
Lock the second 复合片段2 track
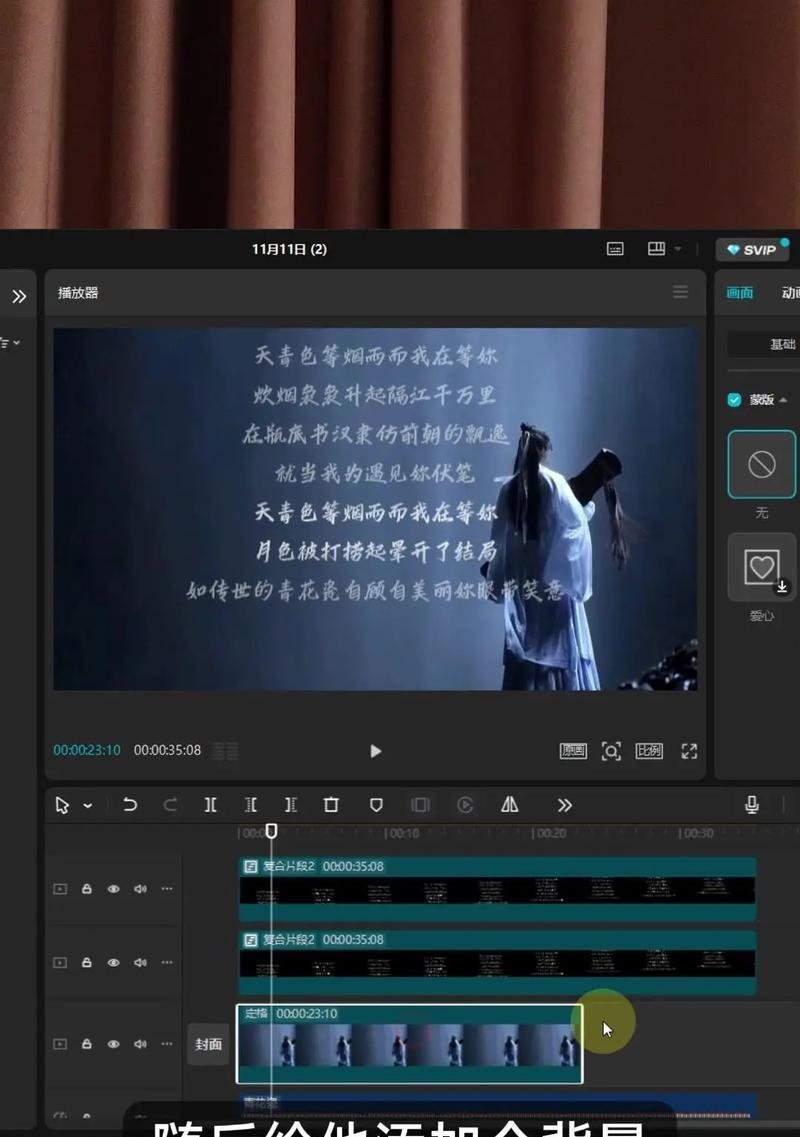(x=86, y=962)
